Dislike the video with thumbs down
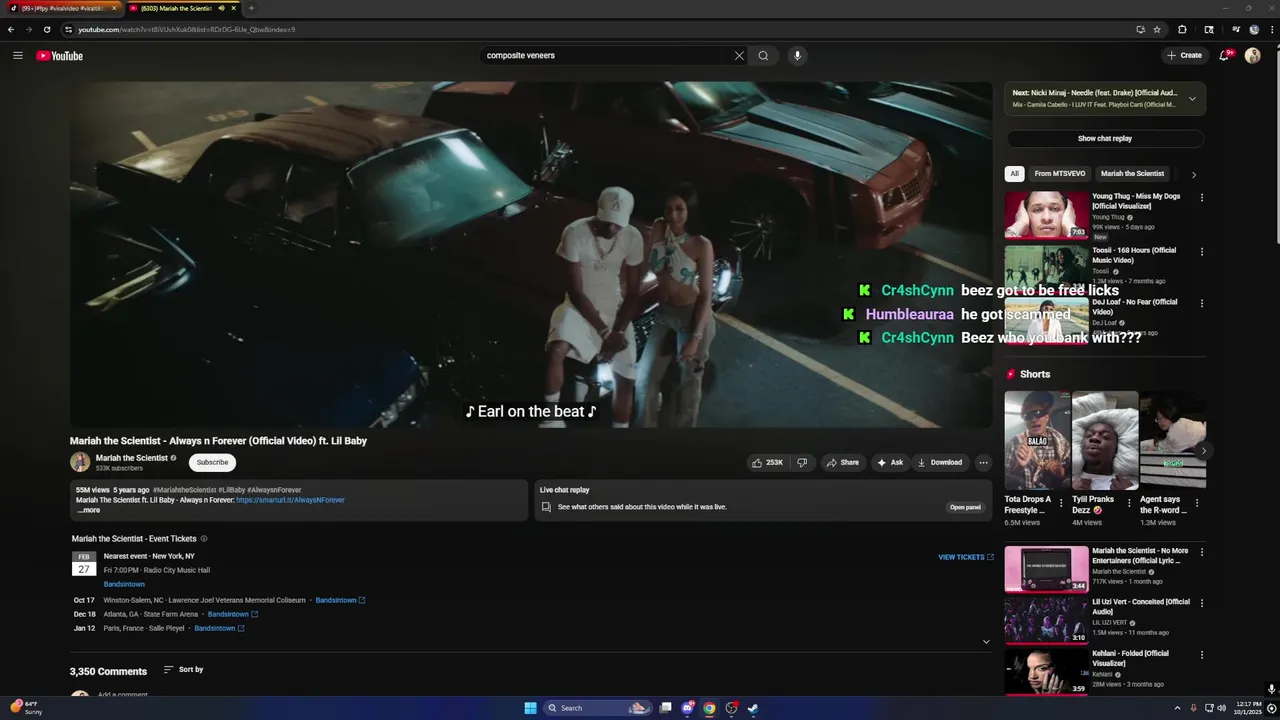 click(801, 462)
